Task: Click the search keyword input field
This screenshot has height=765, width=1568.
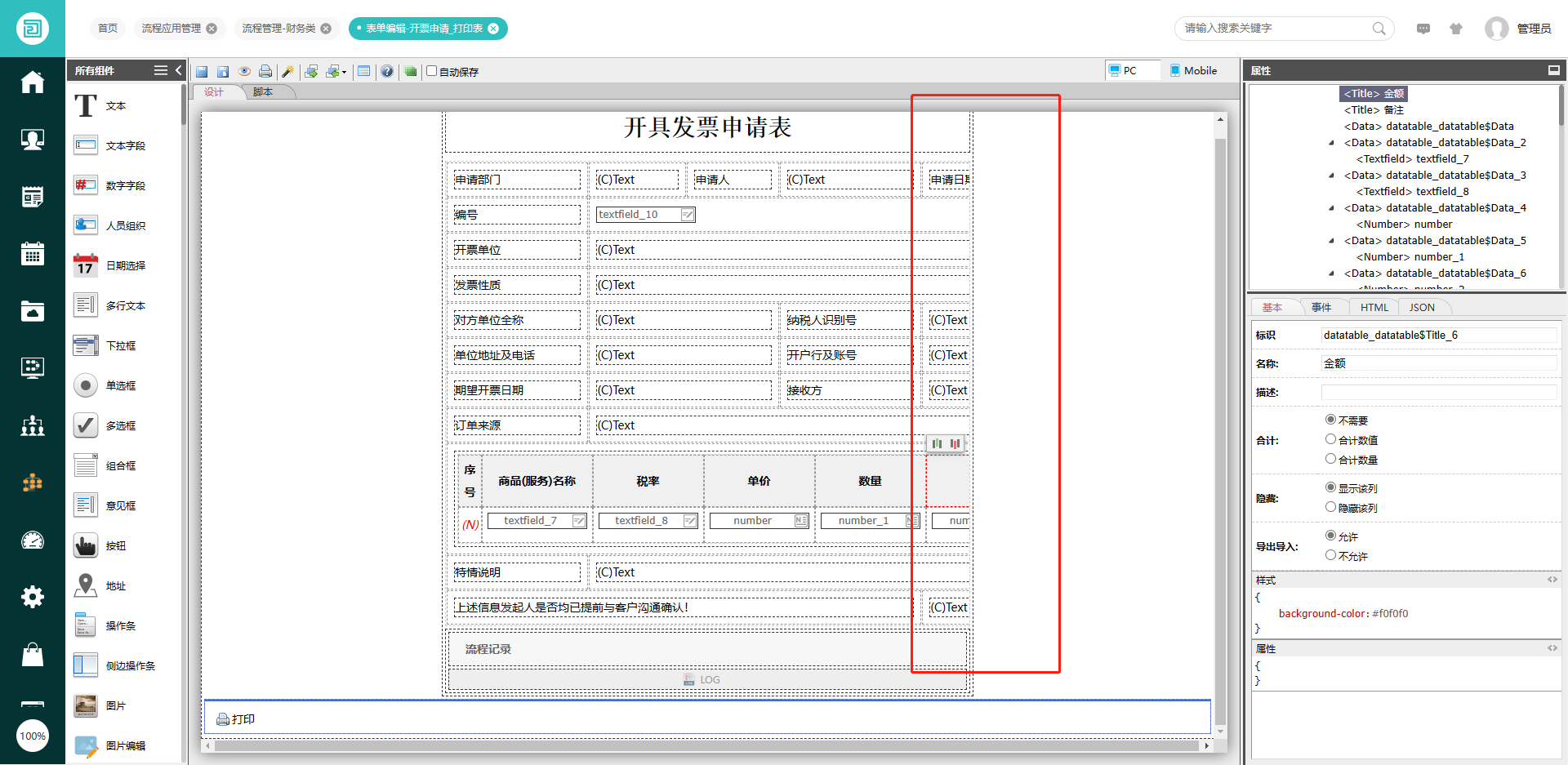Action: coord(1274,29)
